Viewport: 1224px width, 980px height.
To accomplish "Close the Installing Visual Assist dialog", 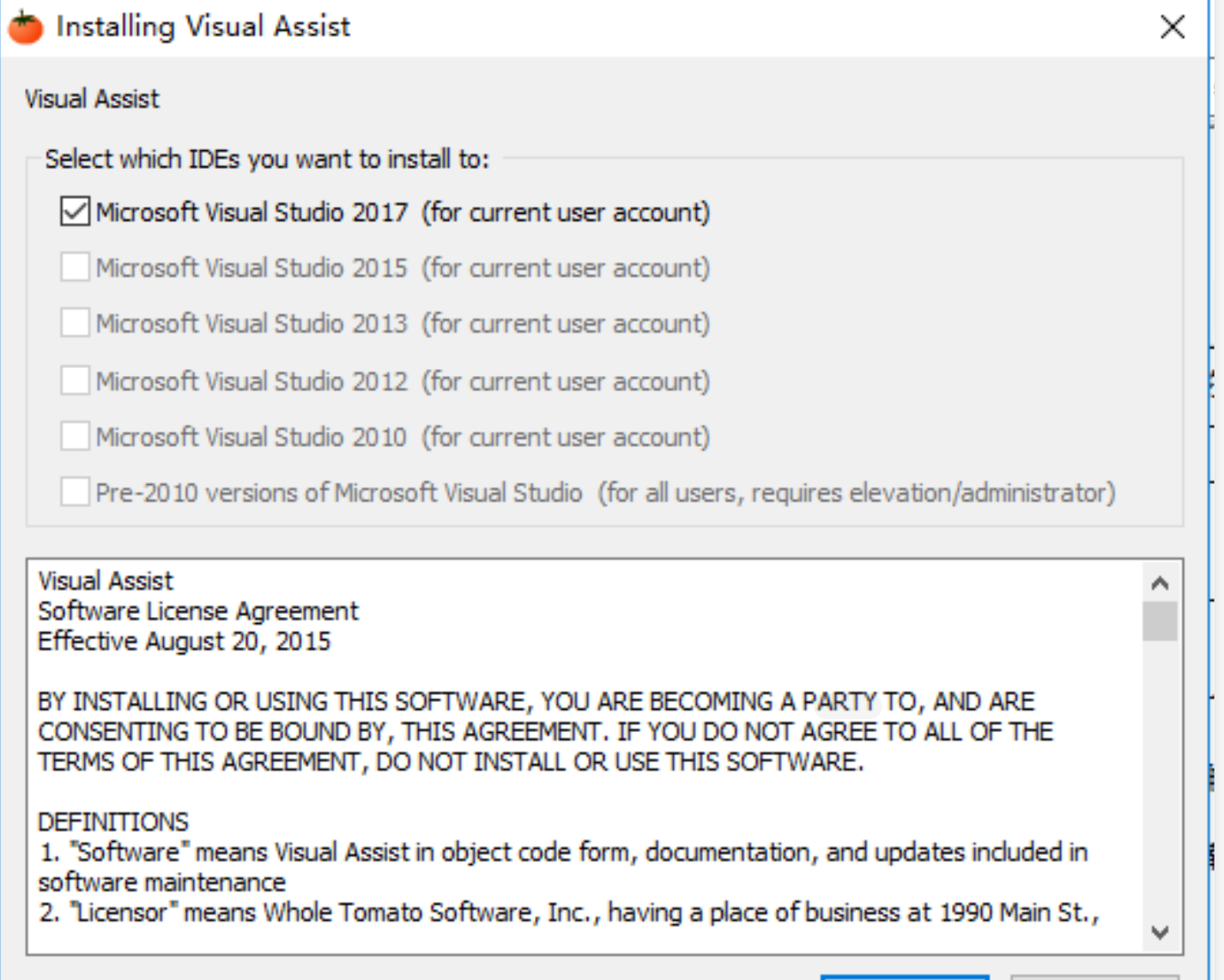I will pyautogui.click(x=1172, y=27).
